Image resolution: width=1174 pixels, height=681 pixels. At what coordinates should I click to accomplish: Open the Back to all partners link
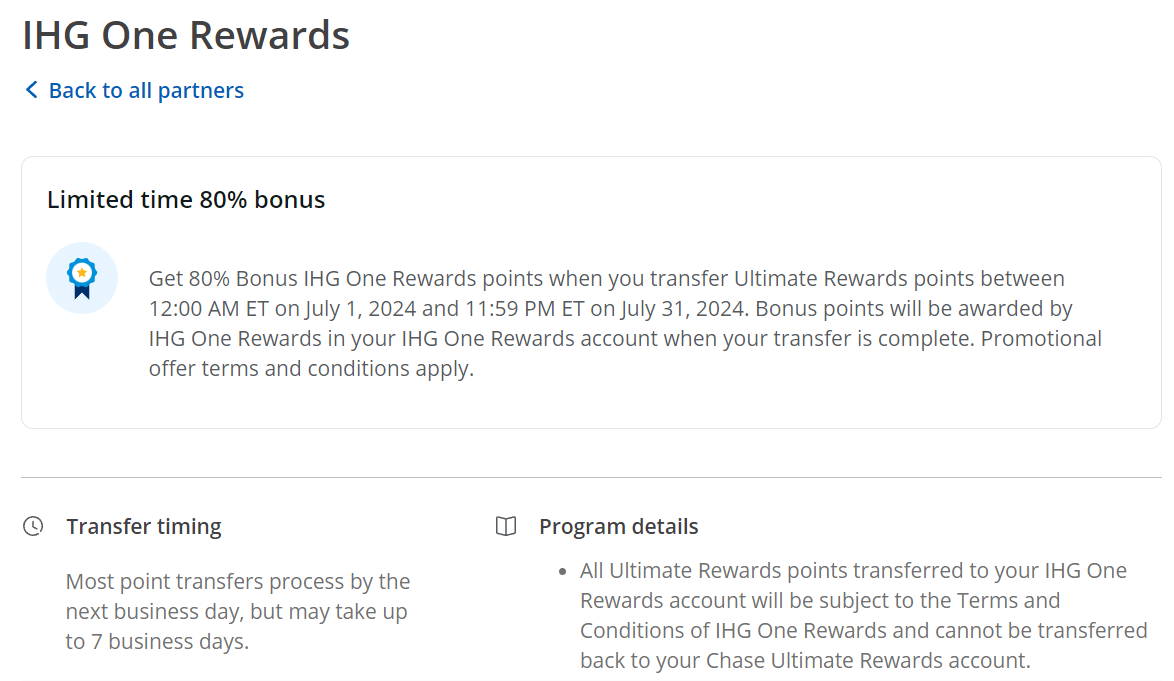[145, 90]
